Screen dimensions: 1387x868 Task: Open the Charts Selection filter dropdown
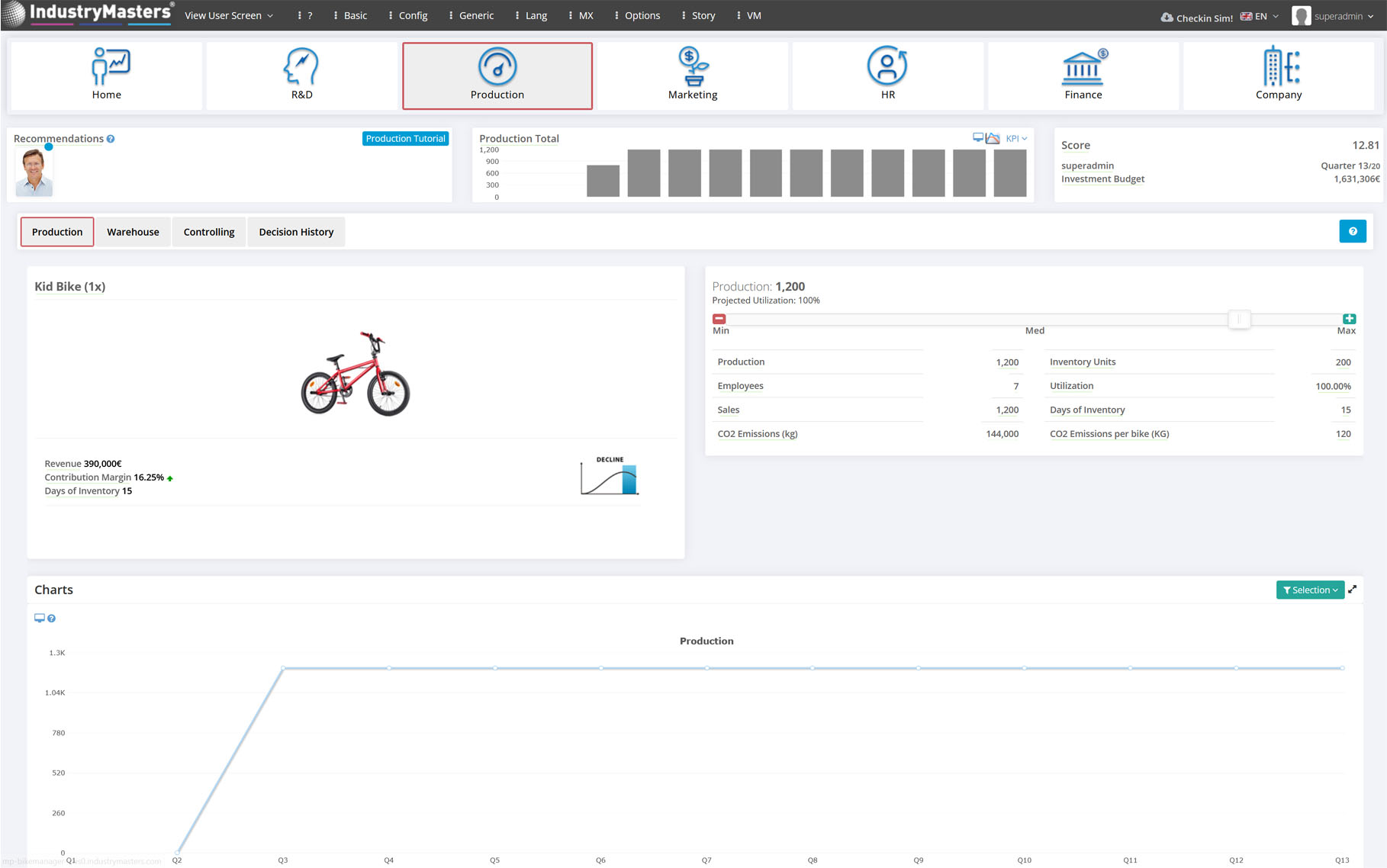point(1310,590)
